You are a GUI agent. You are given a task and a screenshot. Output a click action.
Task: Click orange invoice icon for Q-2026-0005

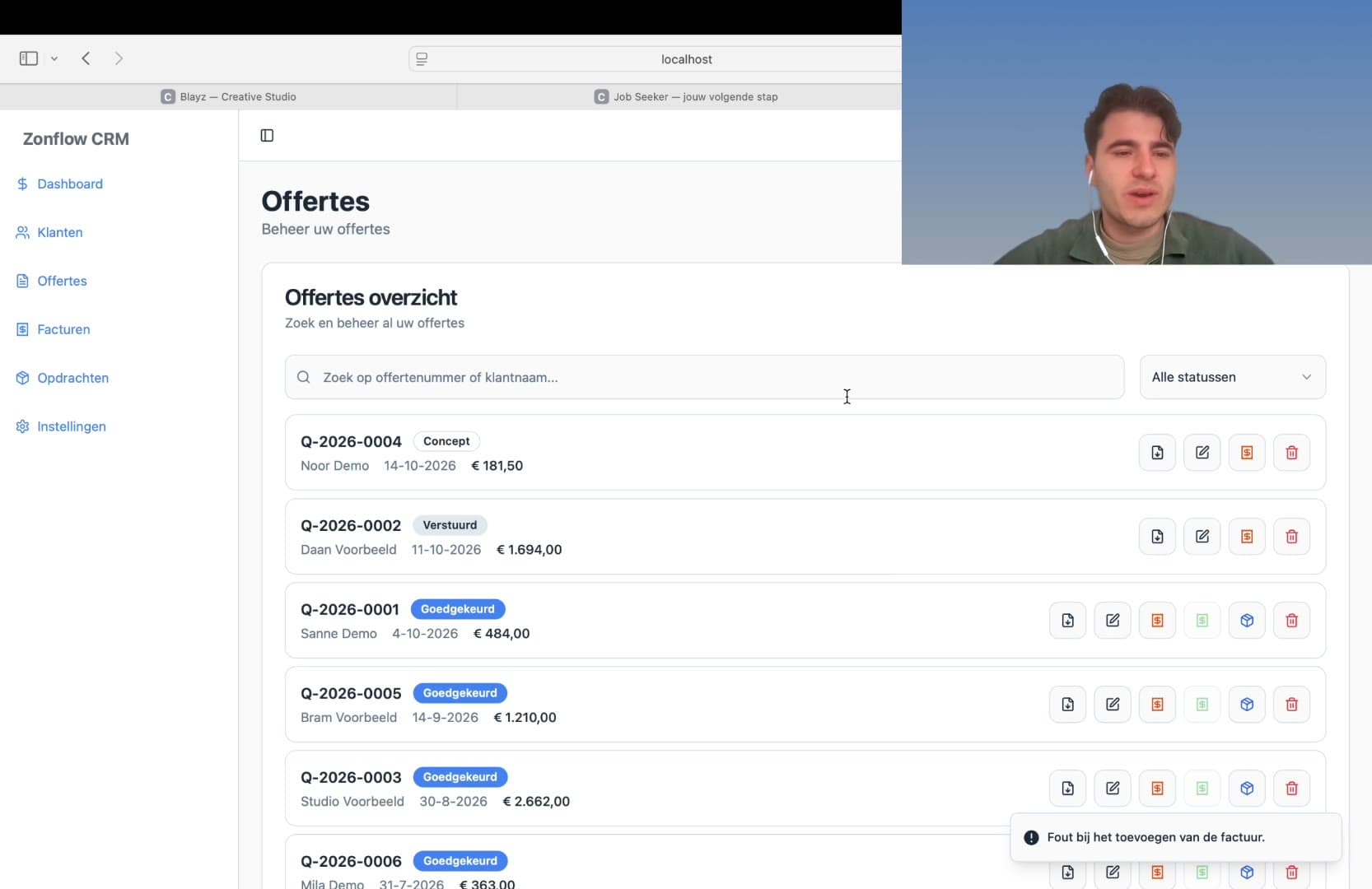point(1157,705)
